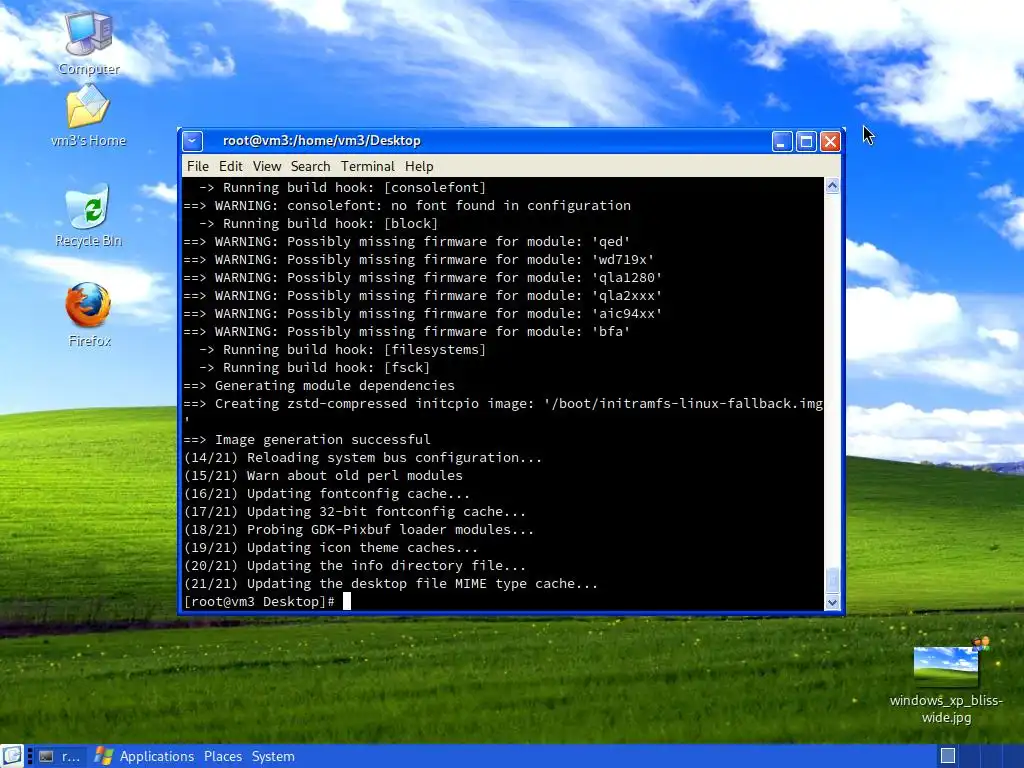Click the 'Running build hook: [block]' line
1024x768 pixels.
[x=319, y=223]
